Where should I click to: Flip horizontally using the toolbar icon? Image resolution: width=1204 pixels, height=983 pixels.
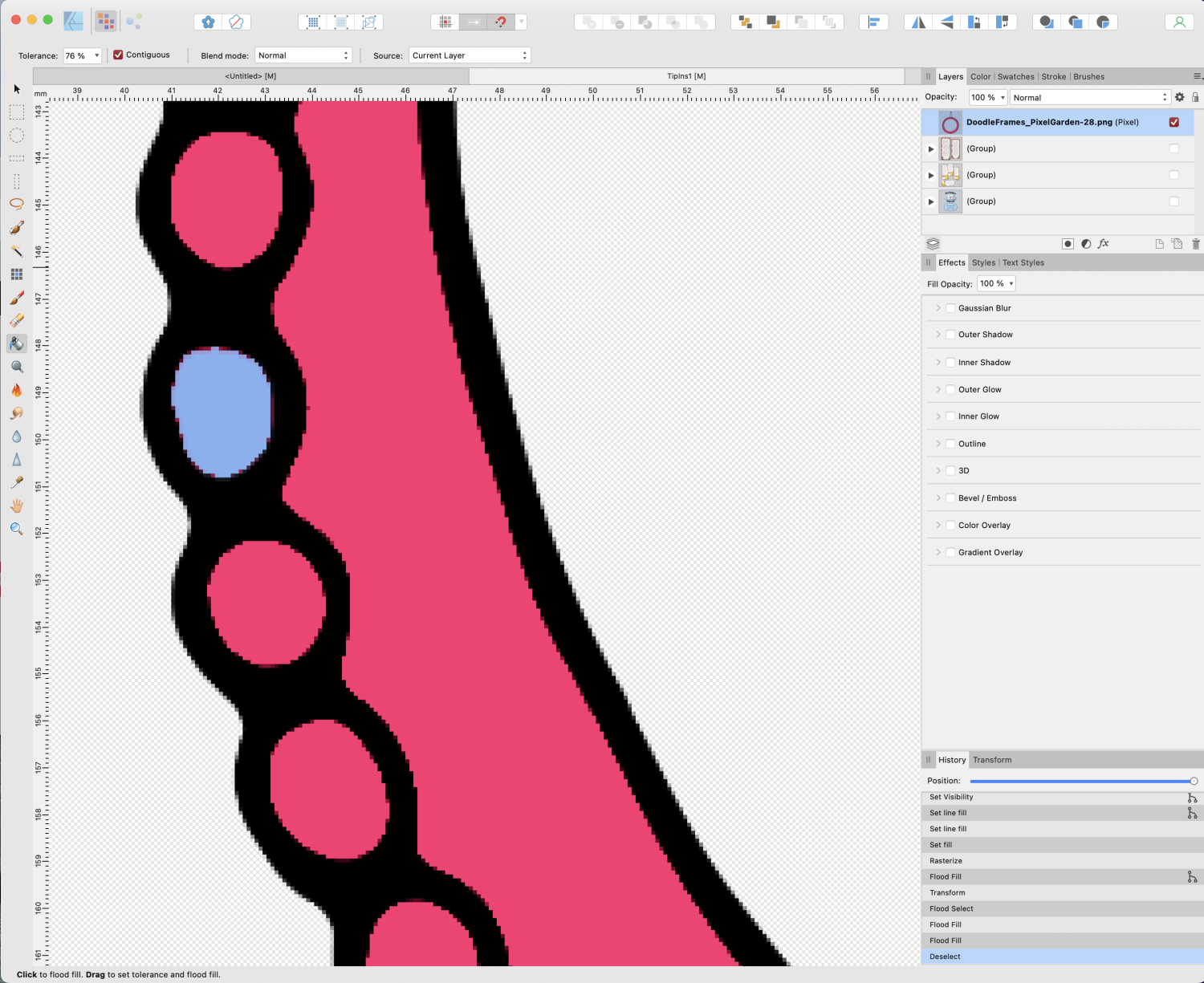click(x=917, y=22)
